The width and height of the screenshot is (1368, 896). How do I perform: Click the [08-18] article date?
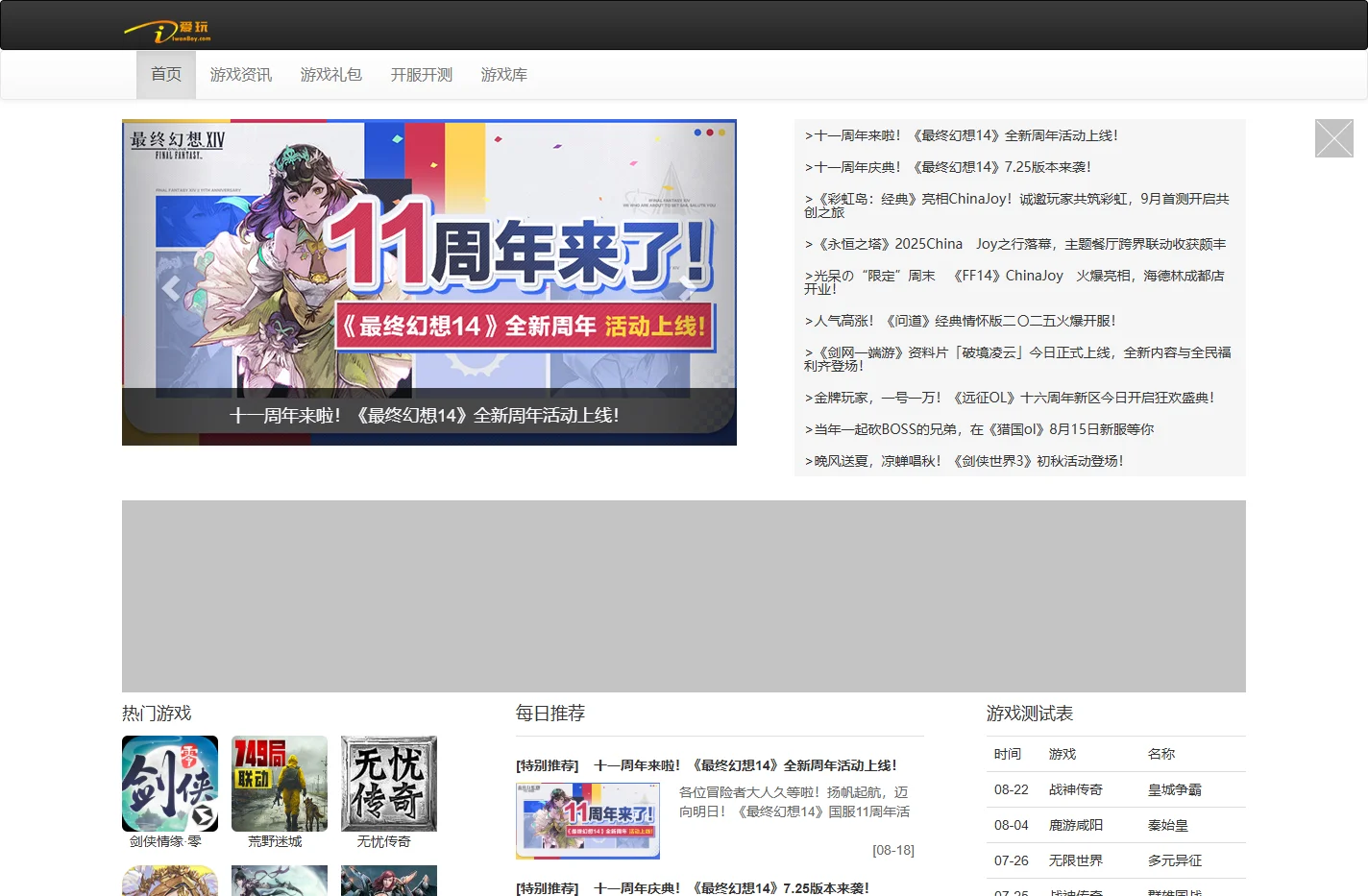pyautogui.click(x=893, y=850)
